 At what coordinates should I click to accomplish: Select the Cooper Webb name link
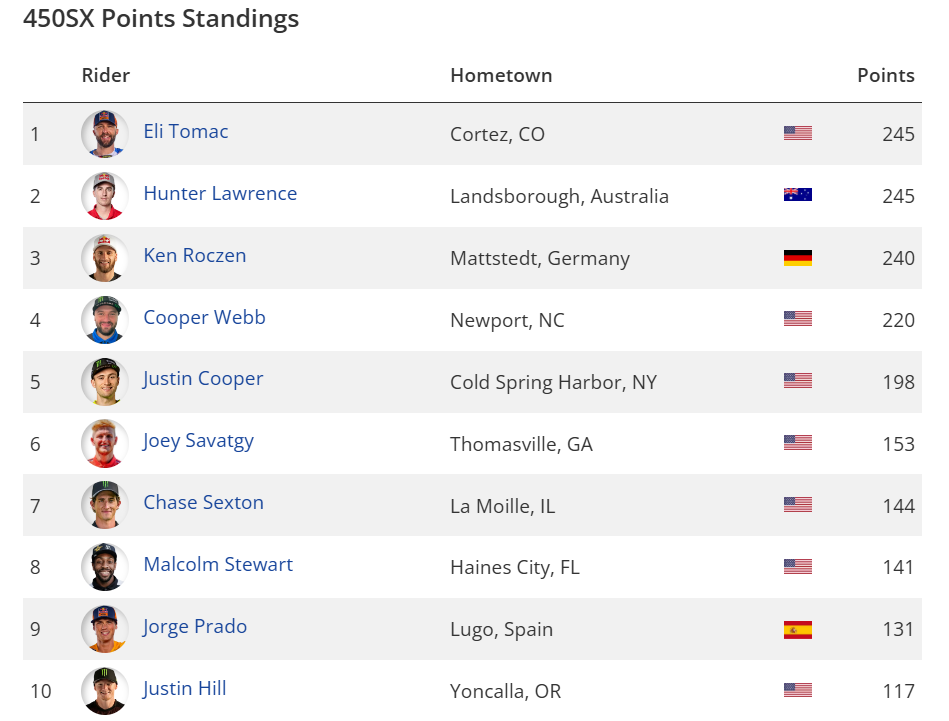(204, 318)
